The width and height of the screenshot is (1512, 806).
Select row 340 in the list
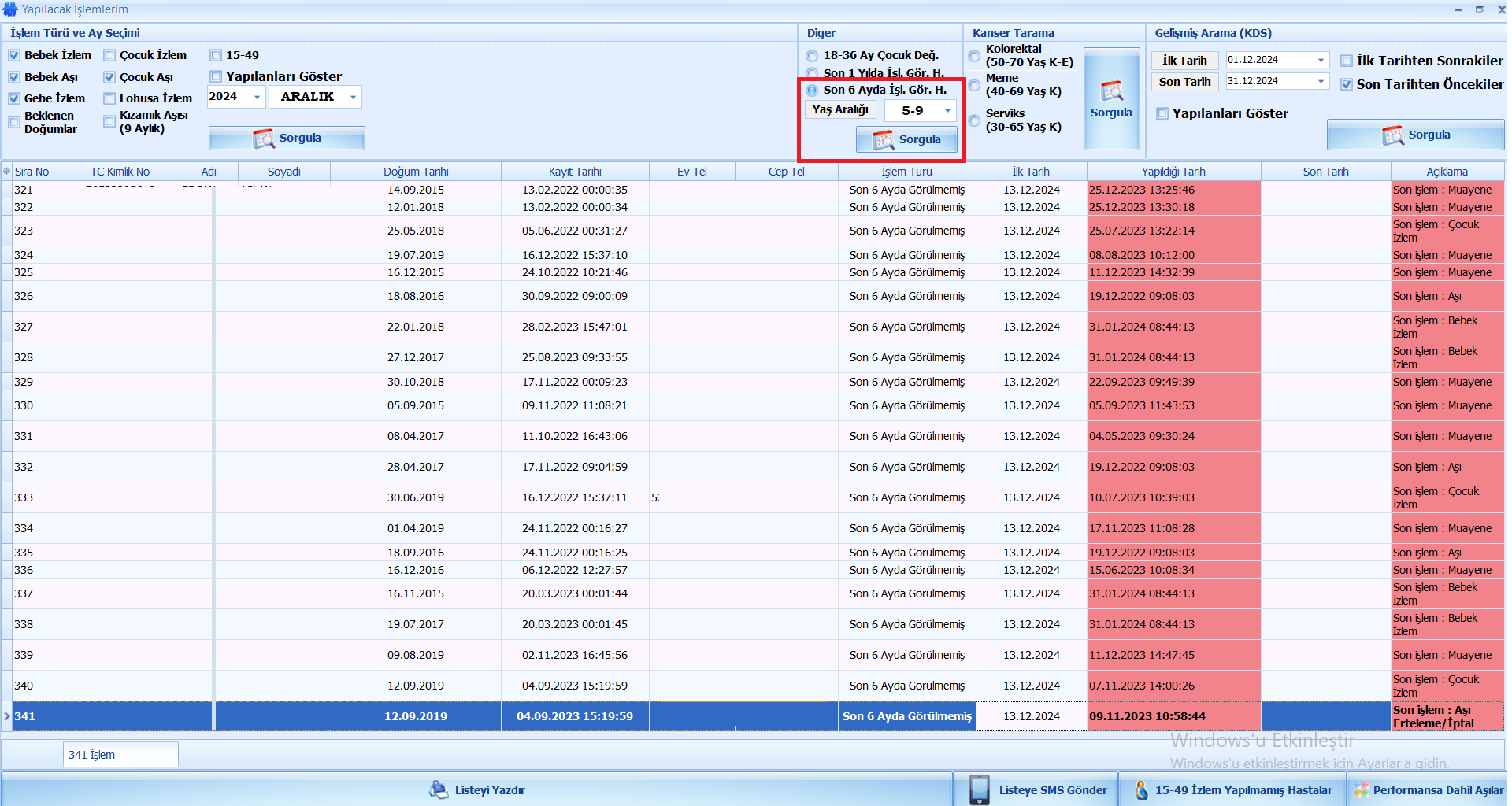pos(752,686)
